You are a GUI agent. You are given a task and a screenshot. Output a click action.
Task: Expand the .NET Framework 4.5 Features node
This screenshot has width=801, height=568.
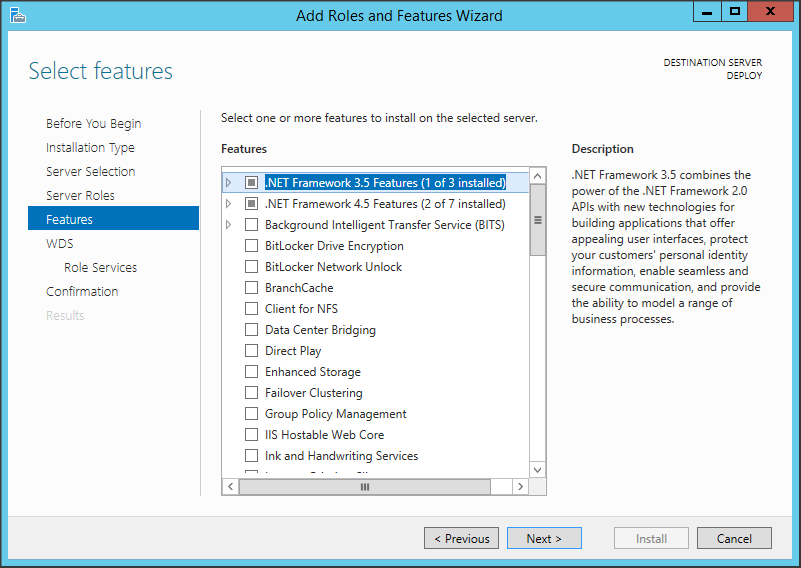coord(229,204)
